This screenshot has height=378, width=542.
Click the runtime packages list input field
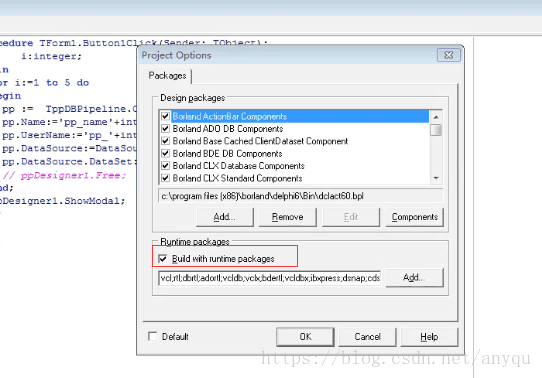coord(270,278)
